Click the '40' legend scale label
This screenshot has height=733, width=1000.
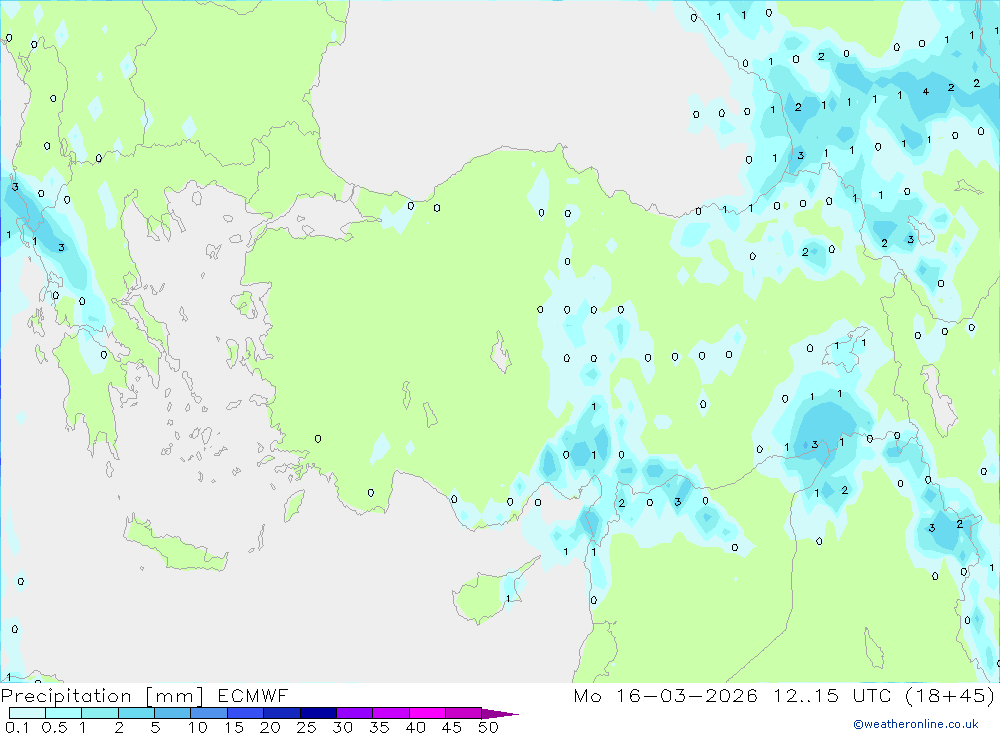(416, 727)
